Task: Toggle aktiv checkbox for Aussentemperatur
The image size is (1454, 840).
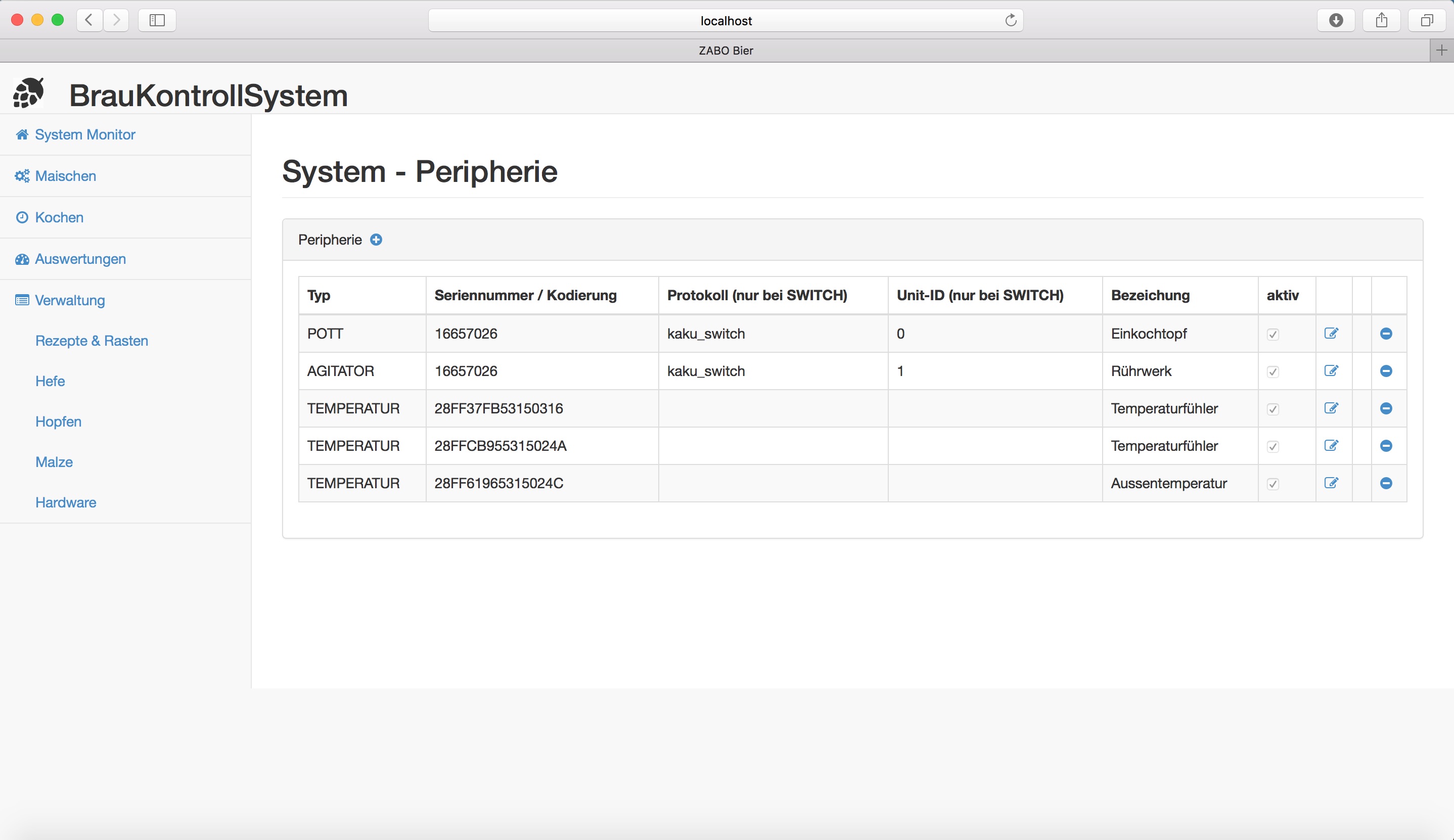Action: pyautogui.click(x=1273, y=484)
